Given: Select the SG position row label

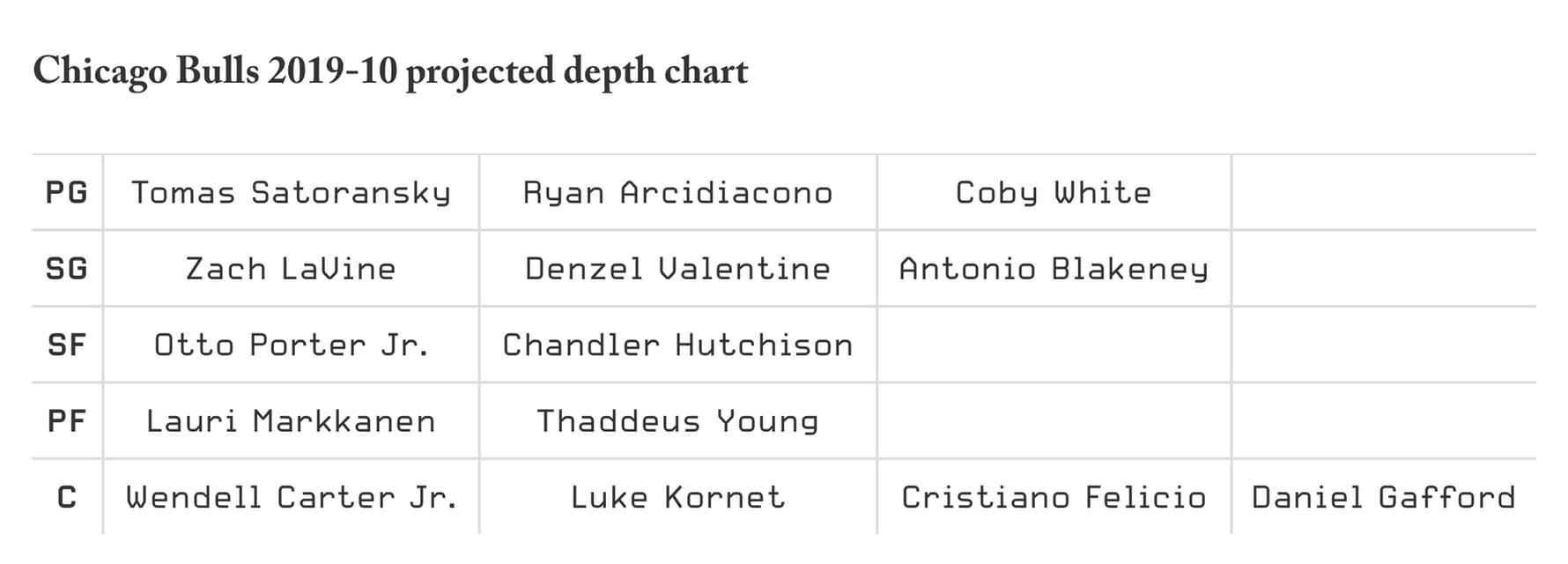Looking at the screenshot, I should (x=67, y=268).
